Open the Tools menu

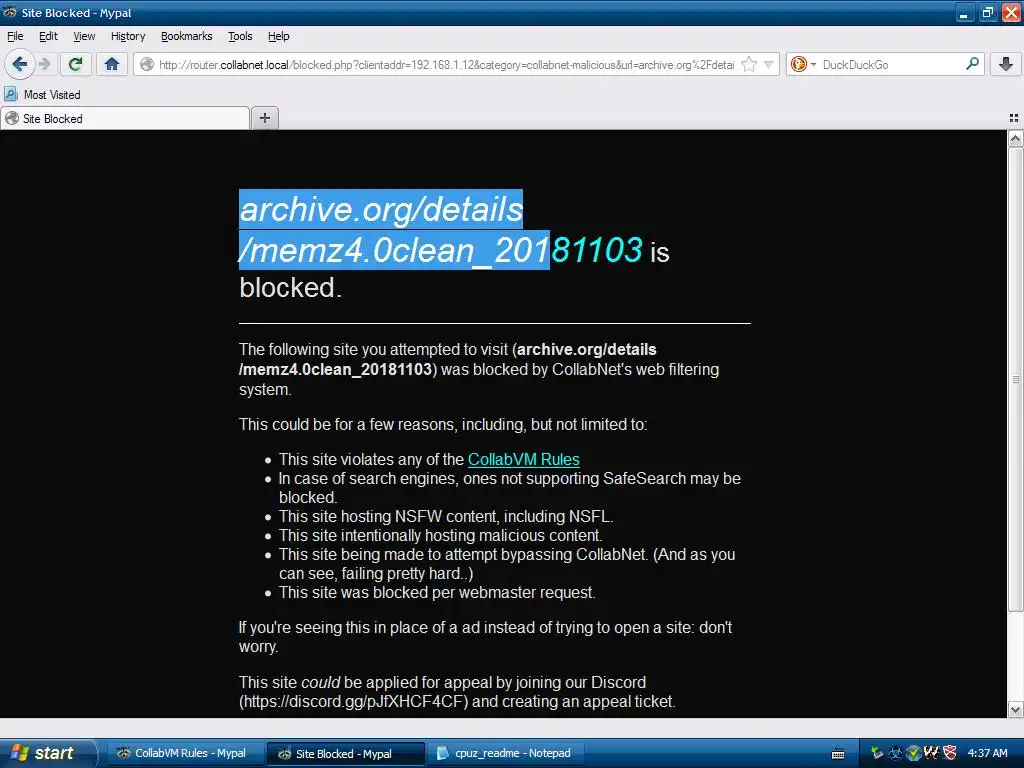click(240, 36)
